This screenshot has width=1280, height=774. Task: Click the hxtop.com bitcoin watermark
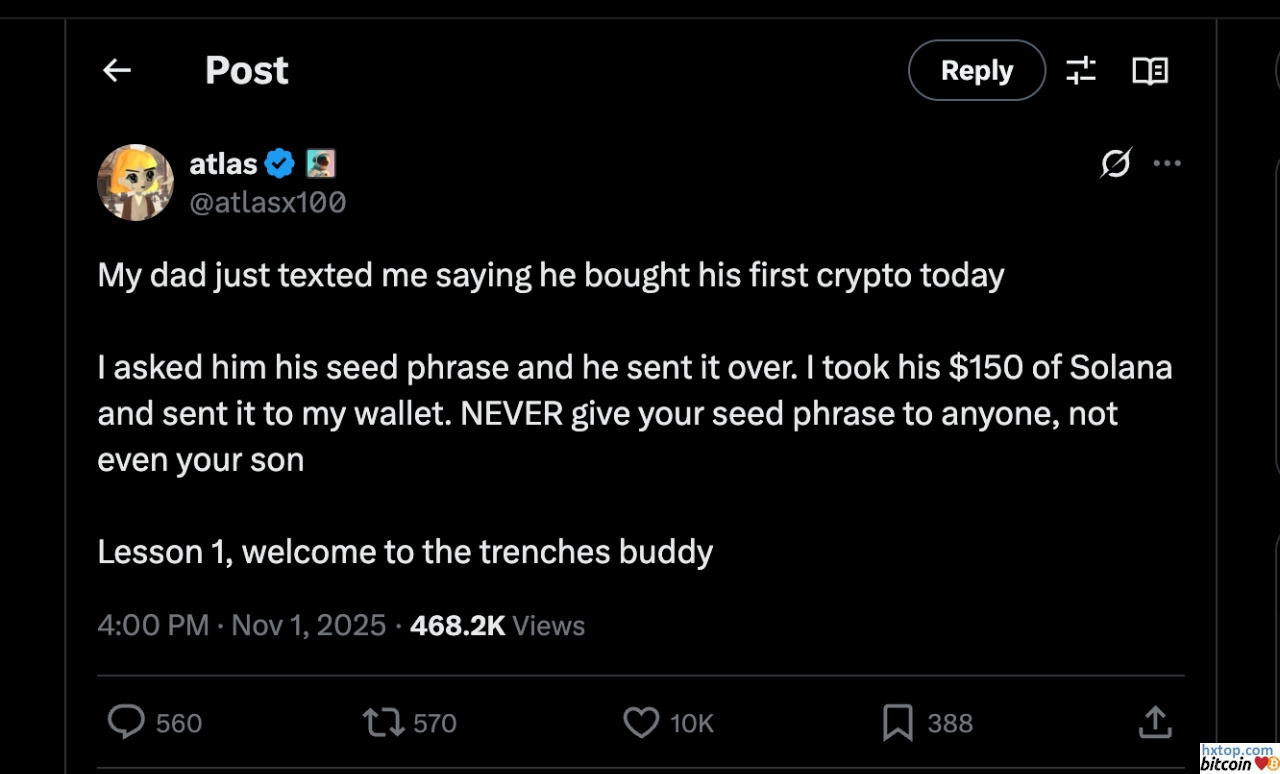(1238, 757)
